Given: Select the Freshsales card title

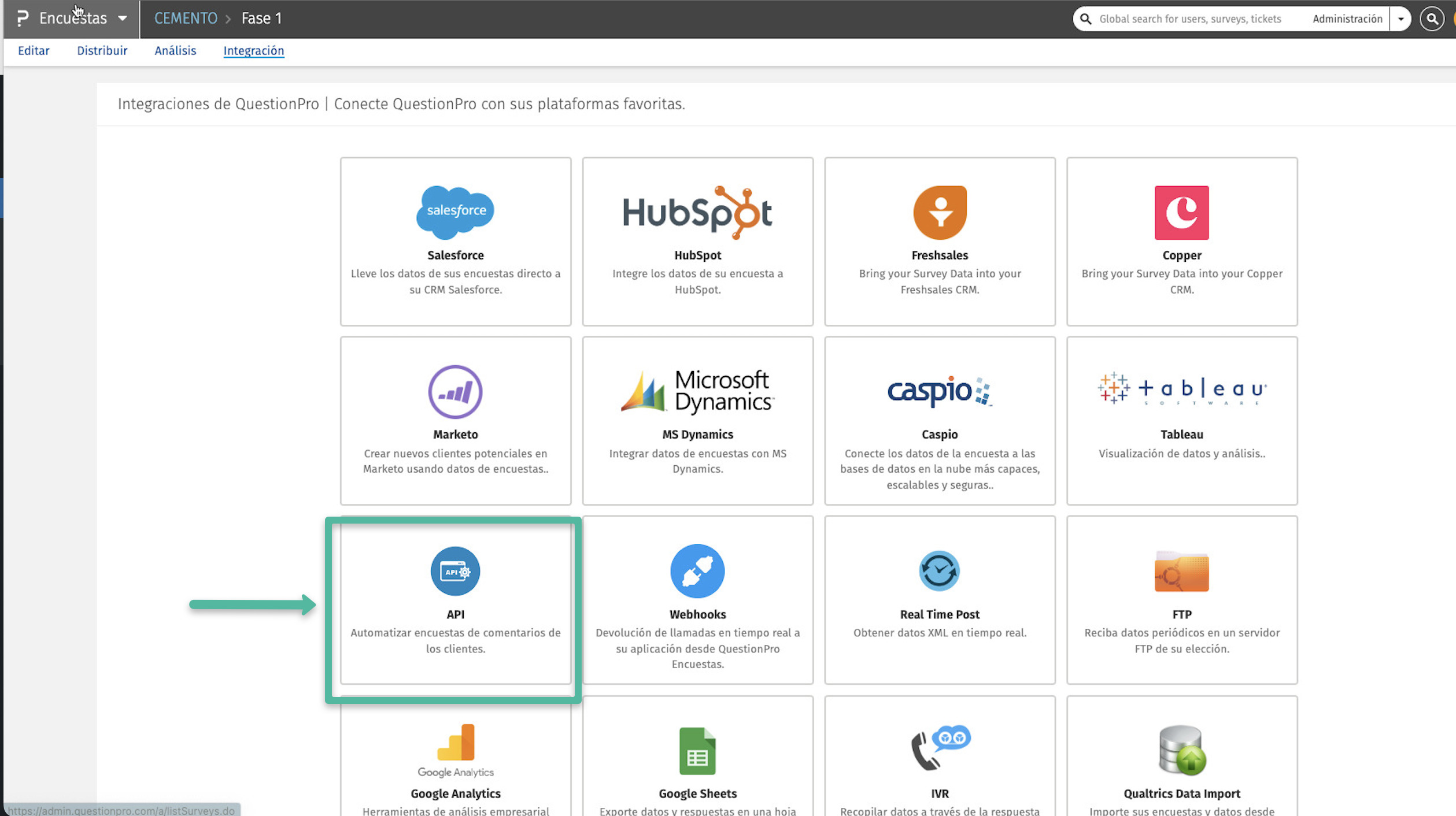Looking at the screenshot, I should click(940, 255).
